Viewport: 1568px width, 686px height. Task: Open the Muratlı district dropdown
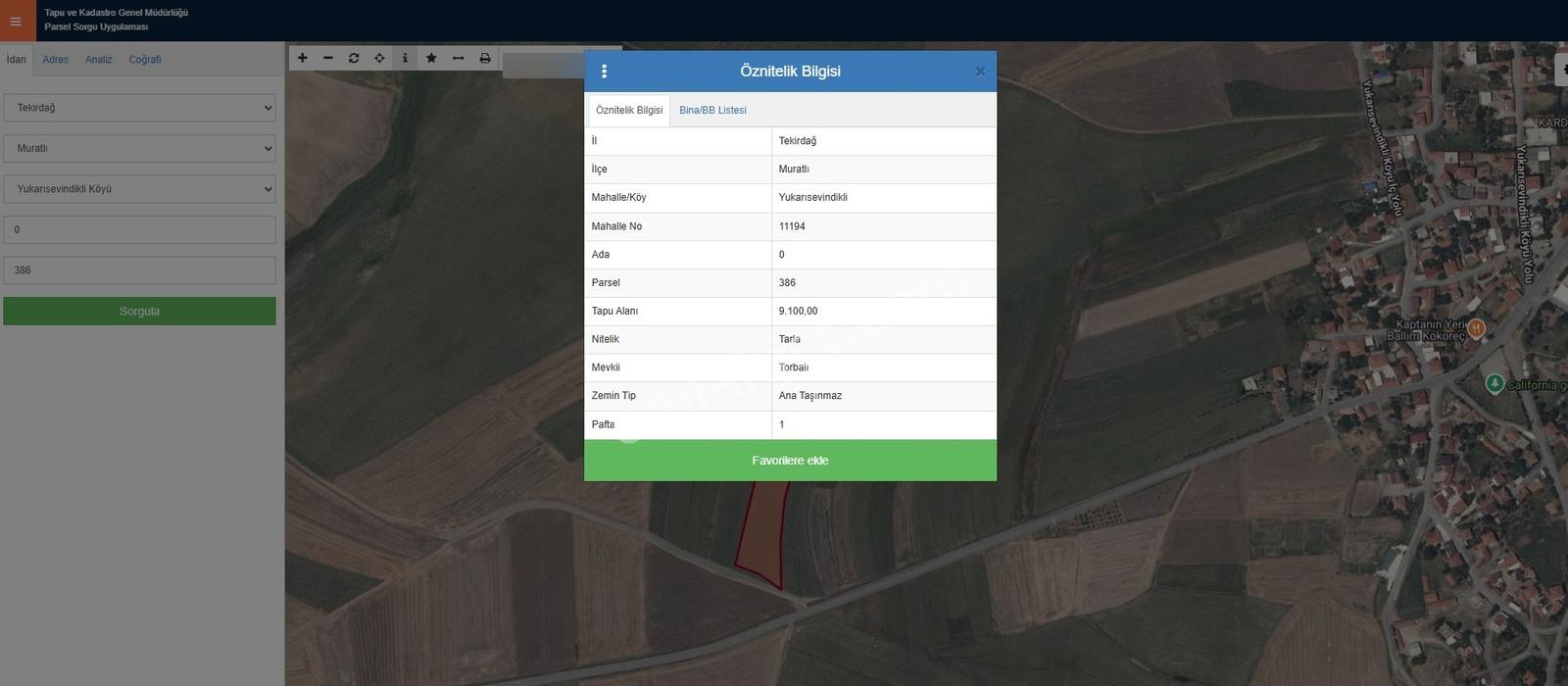139,149
